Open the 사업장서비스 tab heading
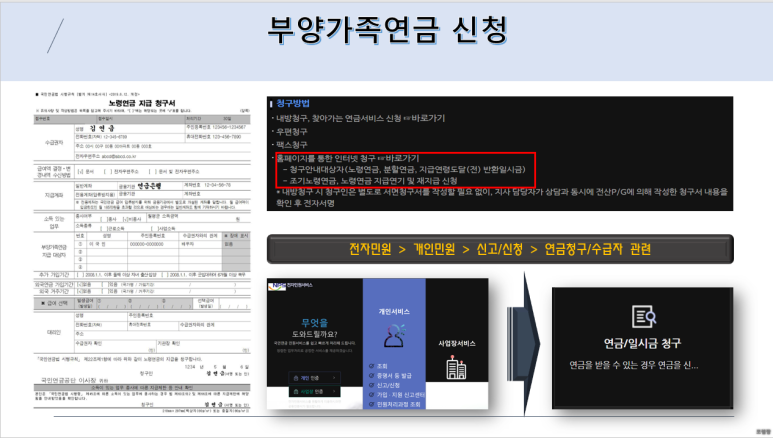 tap(457, 343)
